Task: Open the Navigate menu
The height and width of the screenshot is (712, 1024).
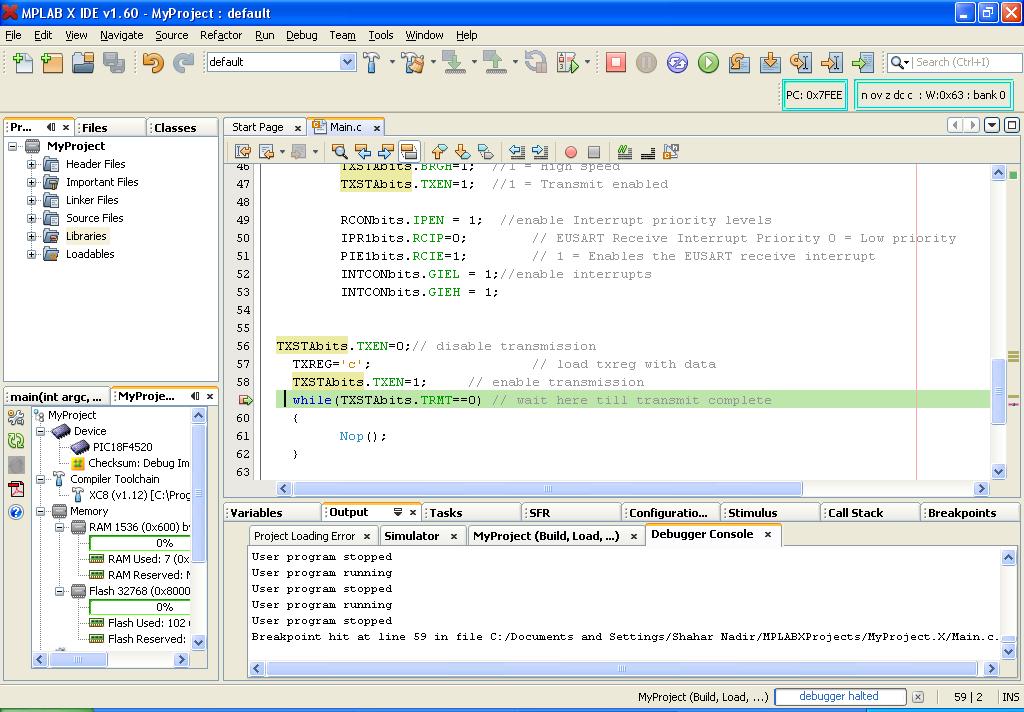Action: point(121,35)
